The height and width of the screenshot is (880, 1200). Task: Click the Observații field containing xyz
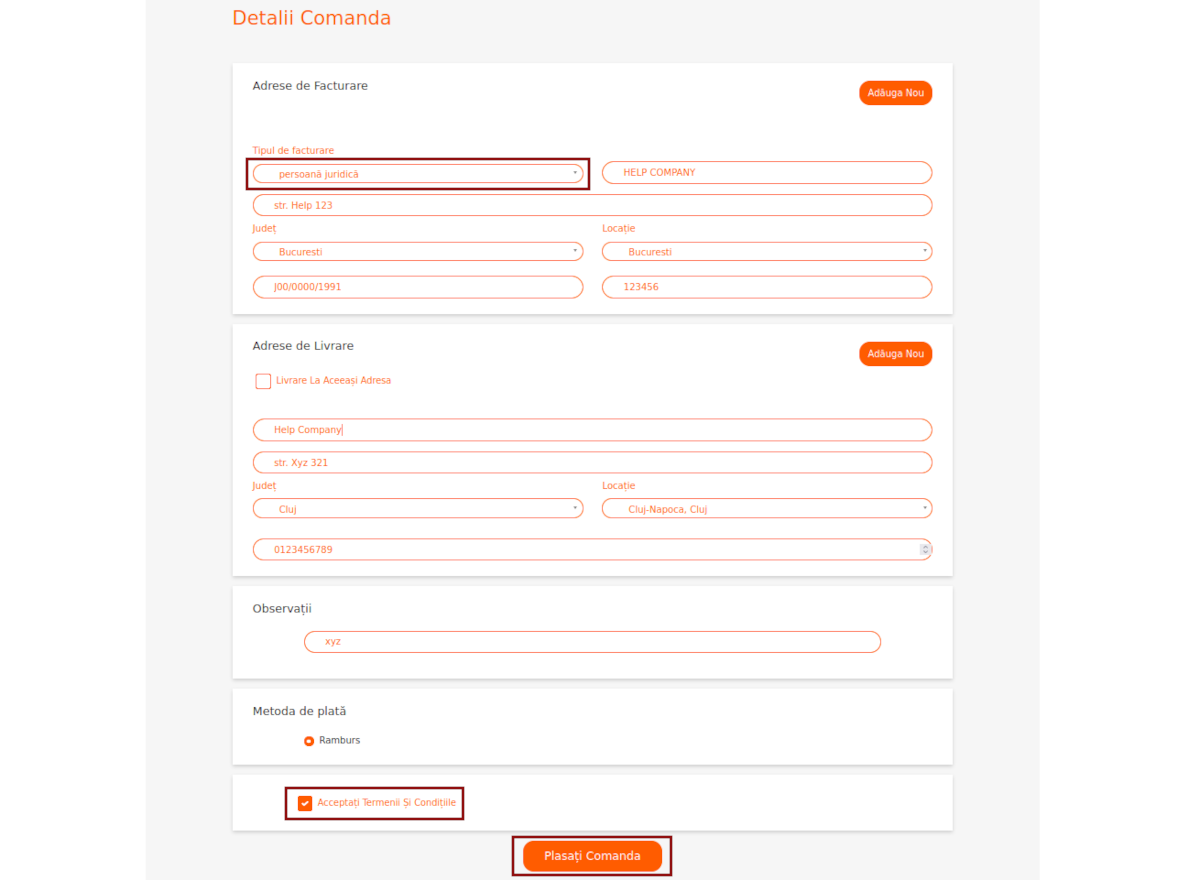pos(592,642)
